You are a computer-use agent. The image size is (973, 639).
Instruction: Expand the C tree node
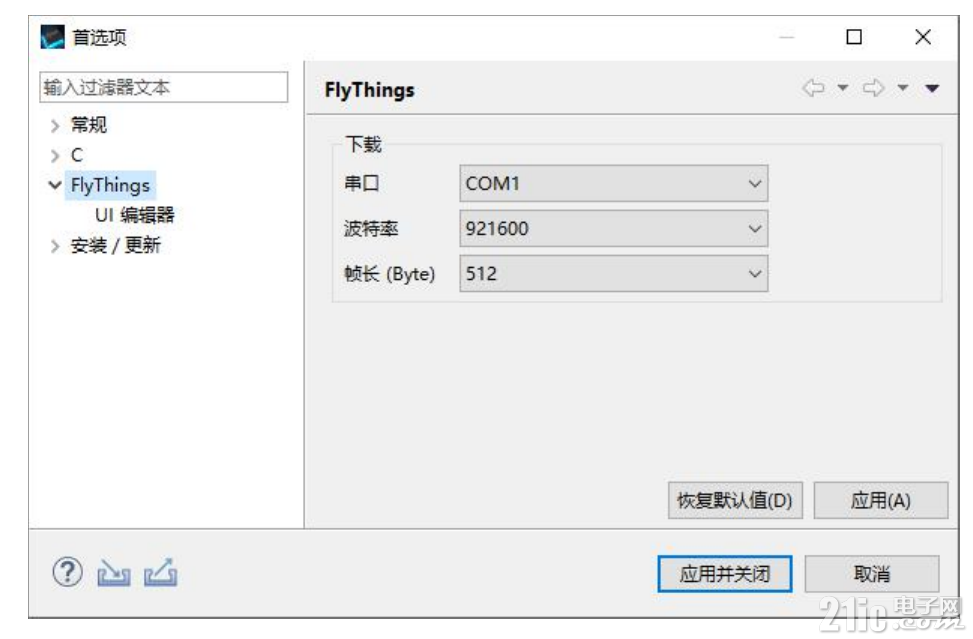coord(55,156)
